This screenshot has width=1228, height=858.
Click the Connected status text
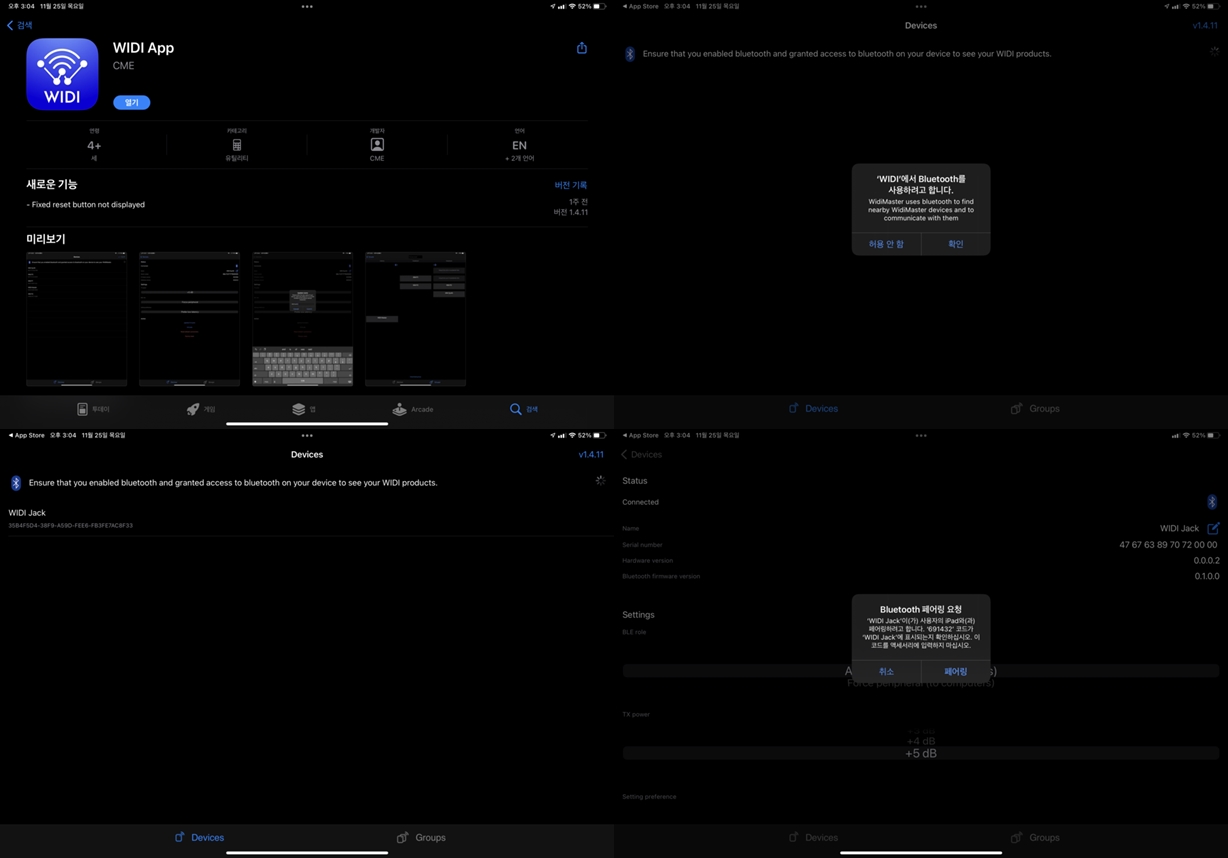(640, 502)
